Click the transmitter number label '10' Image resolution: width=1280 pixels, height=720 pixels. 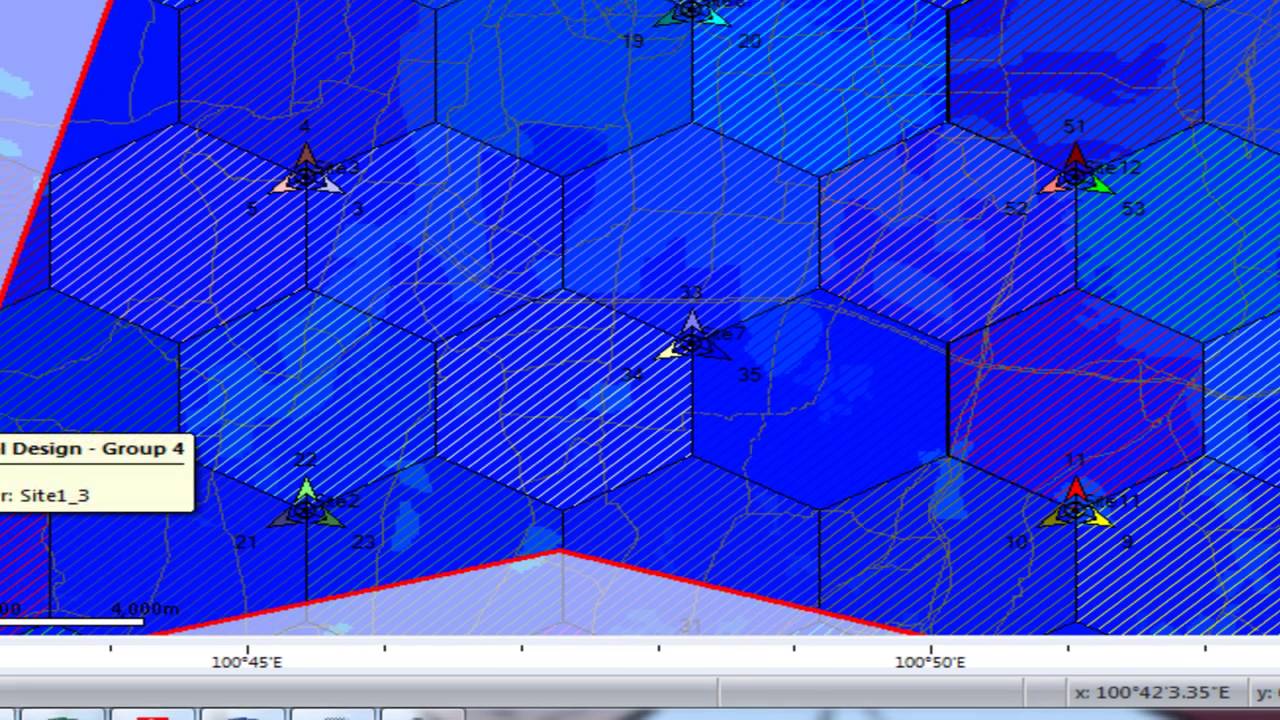click(x=1016, y=542)
